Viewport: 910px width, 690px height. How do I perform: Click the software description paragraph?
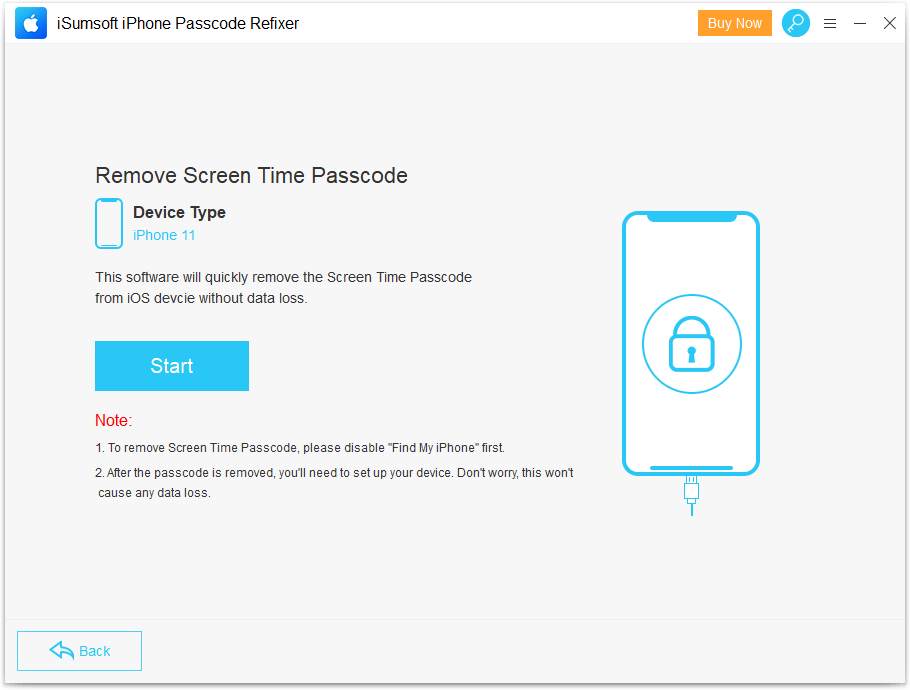283,287
